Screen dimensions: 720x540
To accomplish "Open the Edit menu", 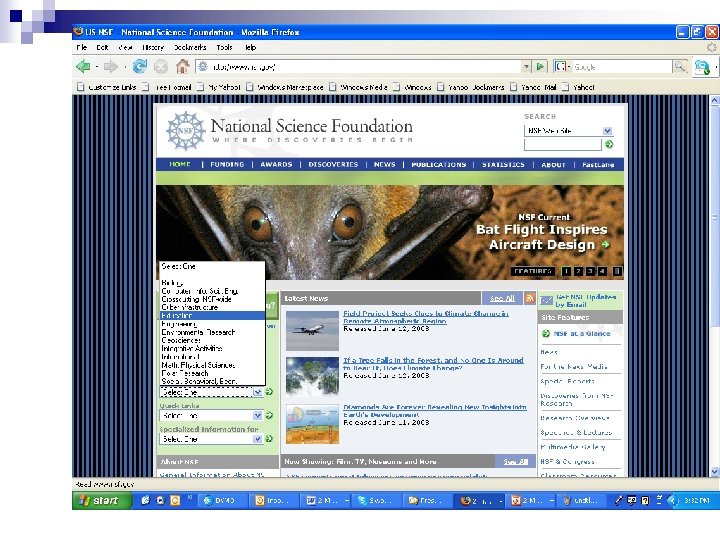I will pyautogui.click(x=102, y=47).
